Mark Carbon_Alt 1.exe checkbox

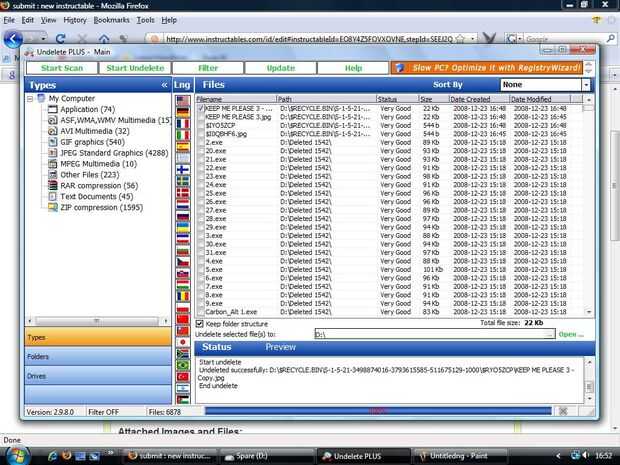(201, 312)
